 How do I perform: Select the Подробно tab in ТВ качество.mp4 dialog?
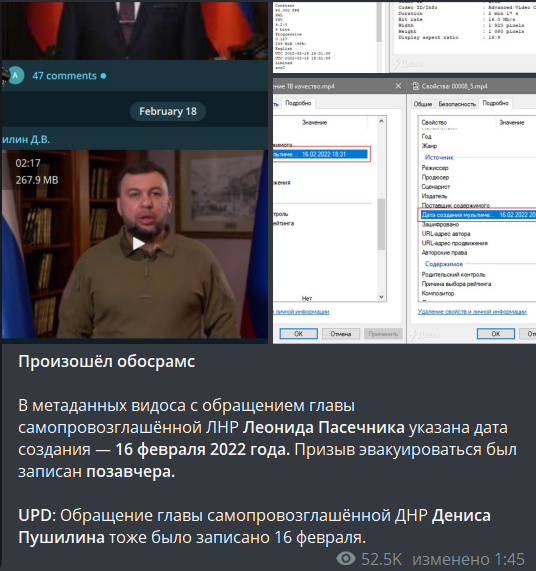click(x=298, y=103)
